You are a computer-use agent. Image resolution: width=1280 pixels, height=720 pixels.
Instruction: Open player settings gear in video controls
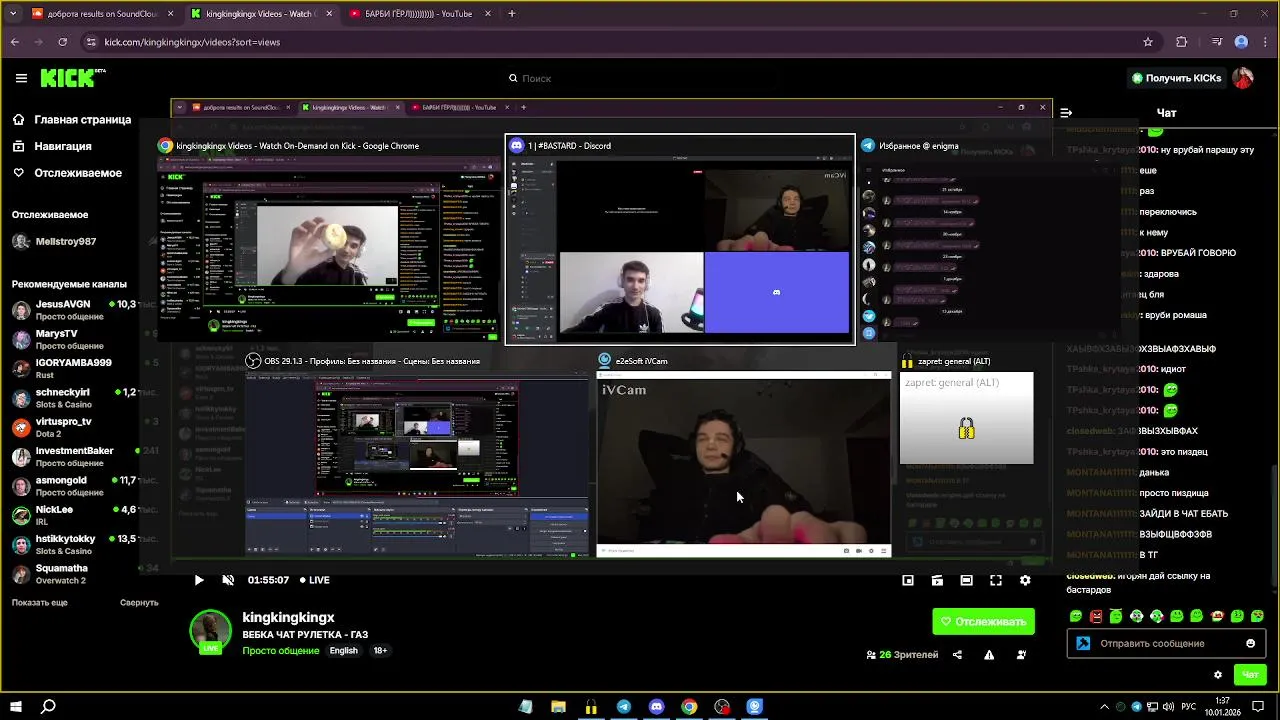(1025, 580)
